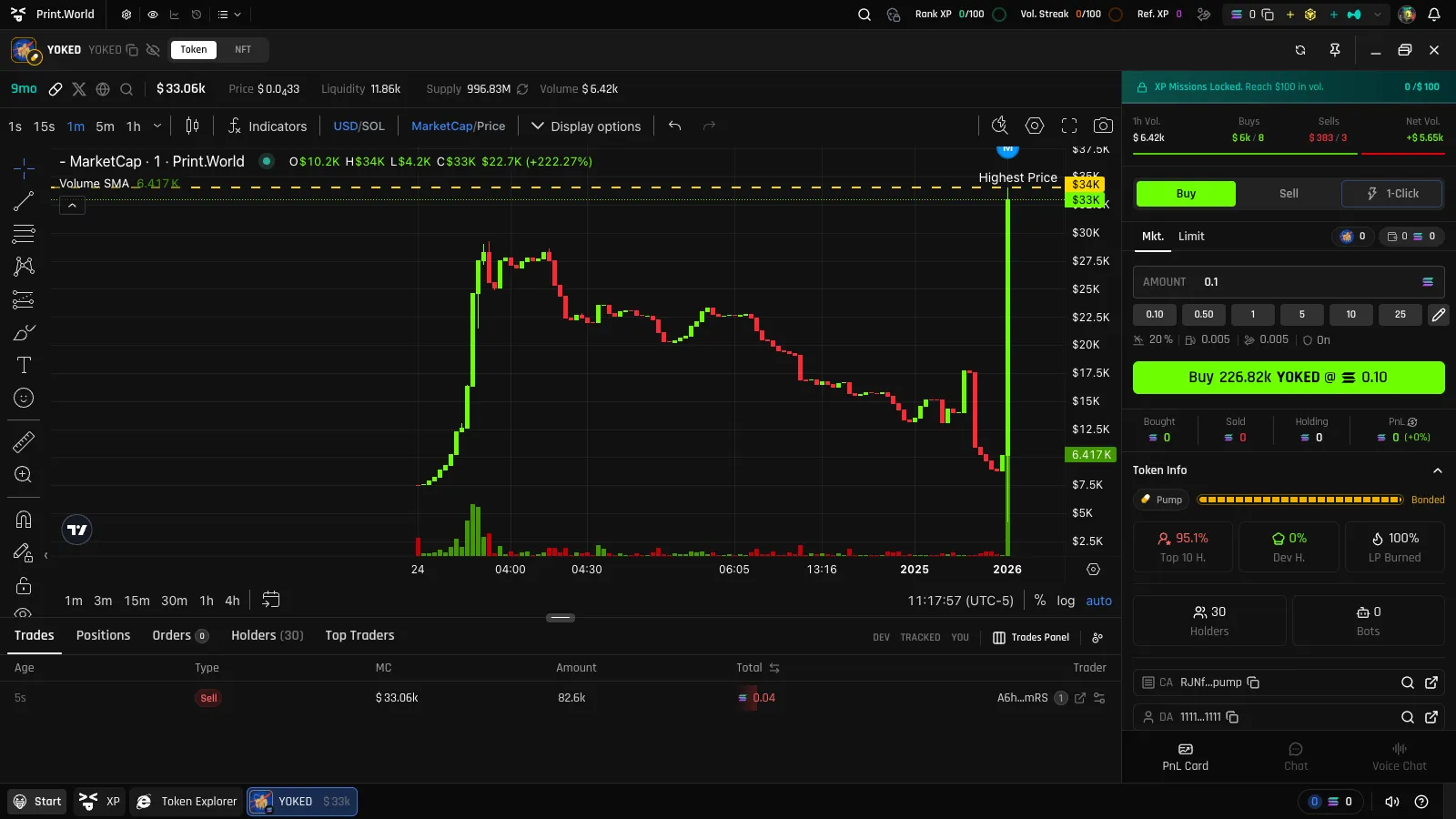Activate the zoom in tool
This screenshot has height=819, width=1456.
pos(24,475)
